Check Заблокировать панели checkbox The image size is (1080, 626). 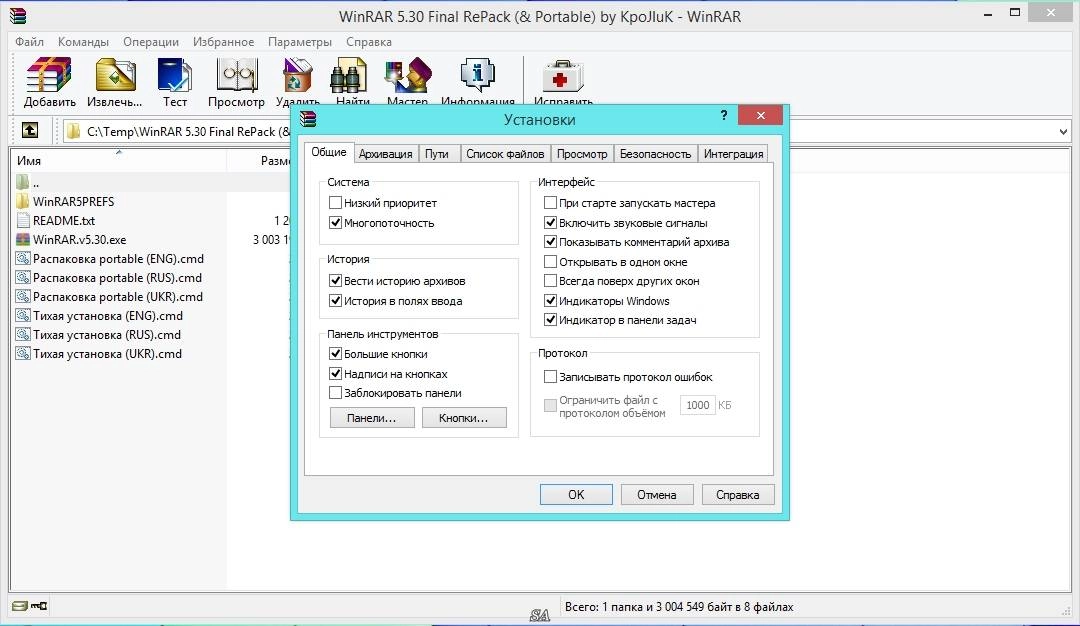[x=335, y=393]
